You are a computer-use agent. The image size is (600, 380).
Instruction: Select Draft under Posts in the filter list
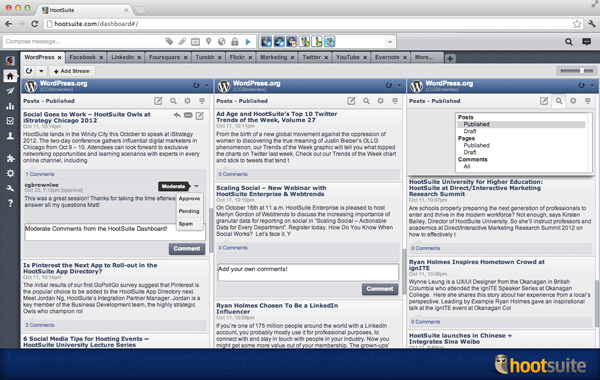(470, 131)
